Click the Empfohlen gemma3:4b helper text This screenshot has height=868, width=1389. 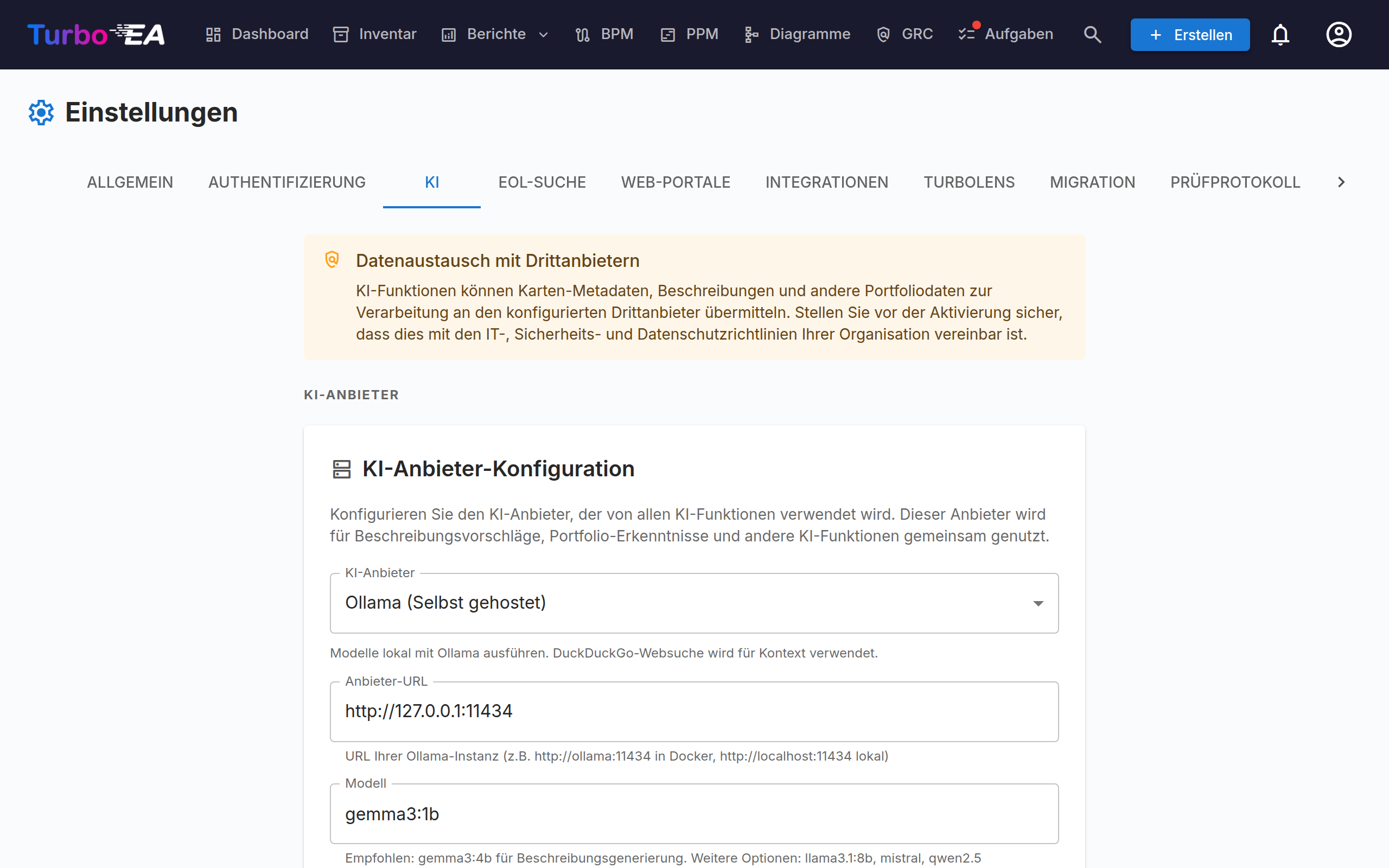coord(663,858)
